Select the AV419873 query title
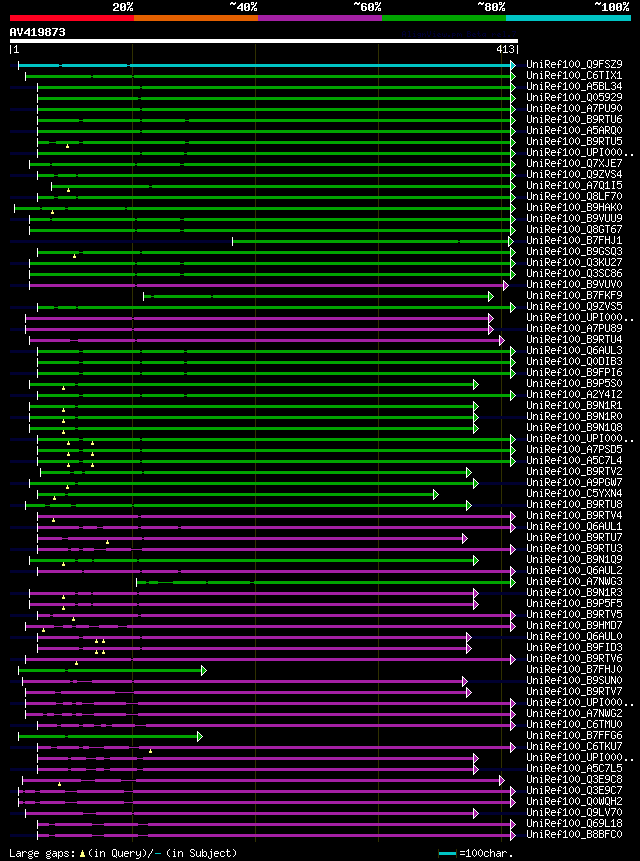 pyautogui.click(x=37, y=32)
